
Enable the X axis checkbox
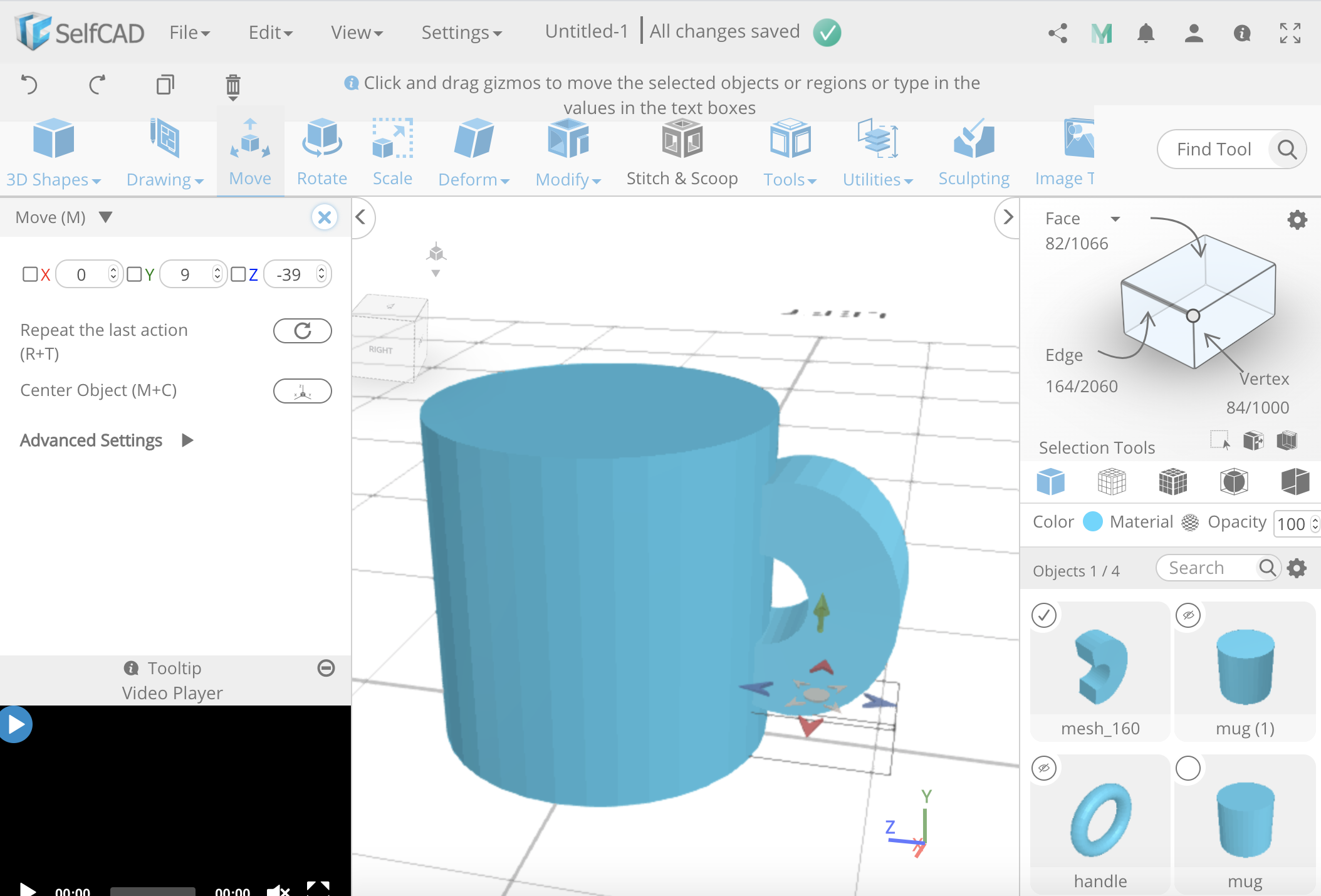(29, 274)
